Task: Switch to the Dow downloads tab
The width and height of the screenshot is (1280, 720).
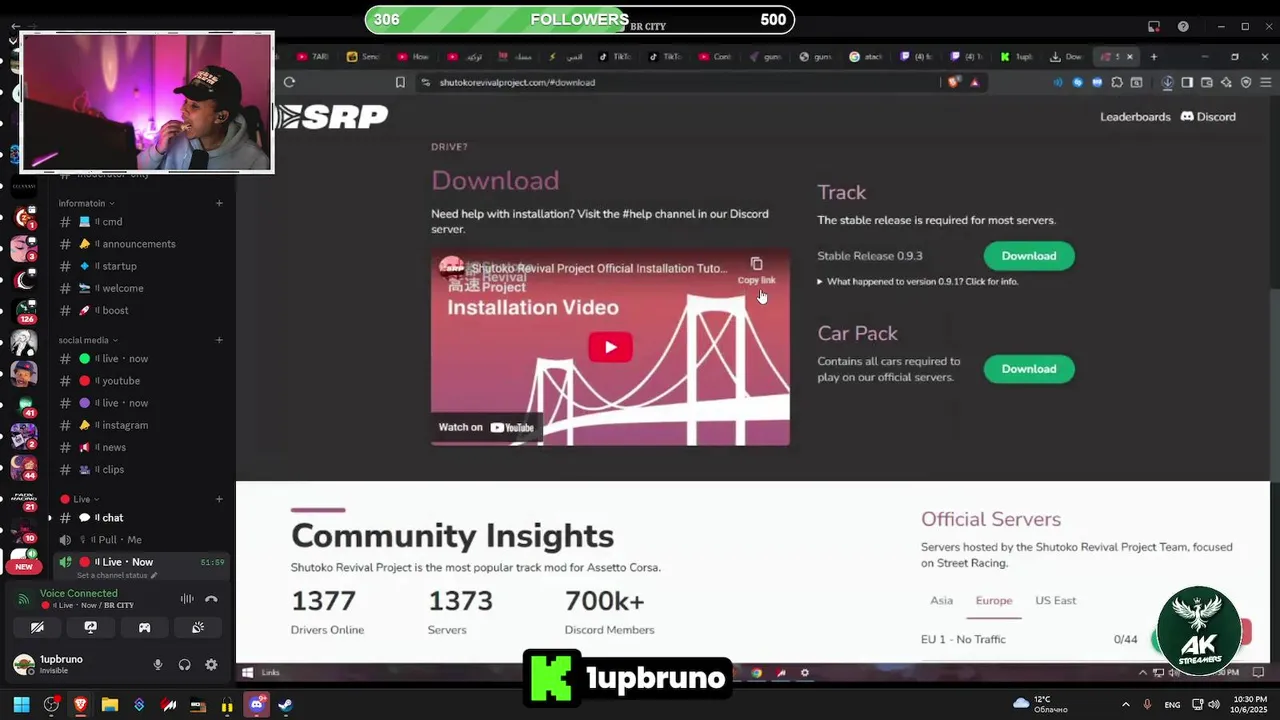Action: pyautogui.click(x=1066, y=57)
